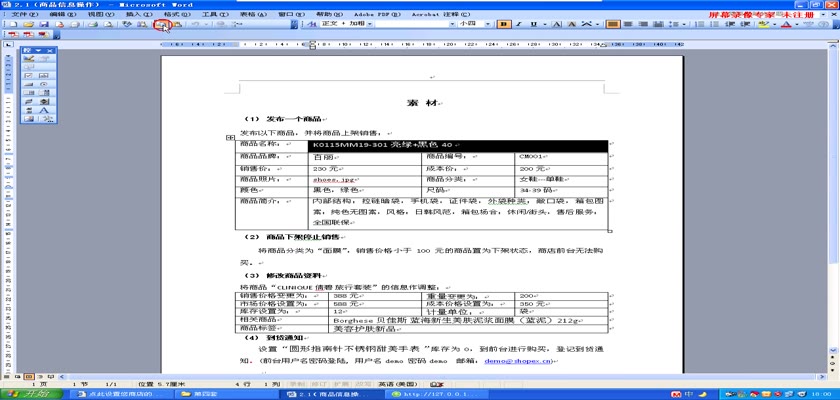Open the font color dropdown arrow

pos(797,24)
